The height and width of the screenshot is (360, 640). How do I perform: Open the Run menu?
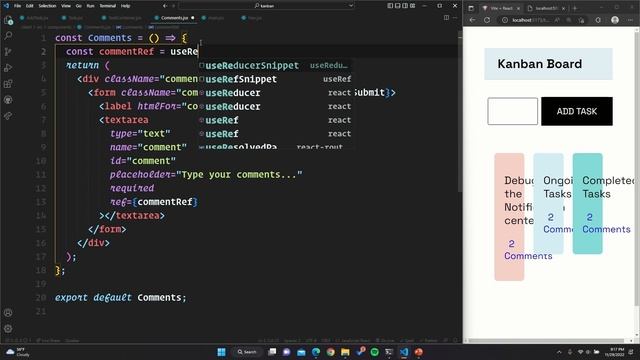[x=90, y=6]
